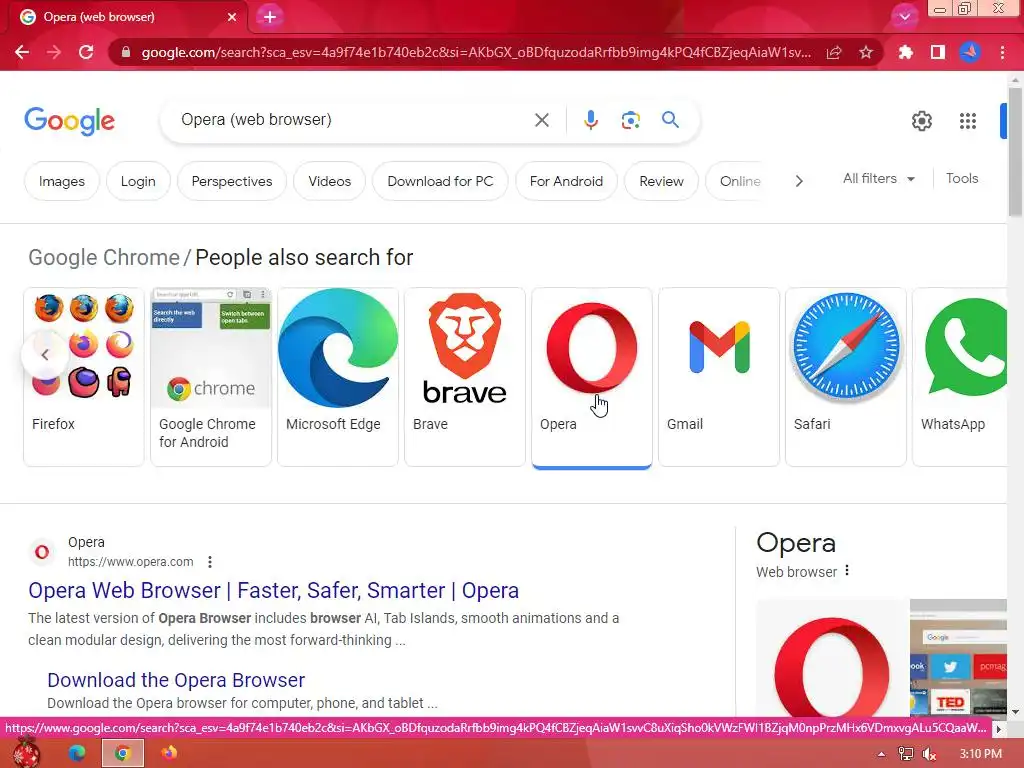The image size is (1024, 768).
Task: Open the tab search dropdown arrow
Action: [x=904, y=17]
